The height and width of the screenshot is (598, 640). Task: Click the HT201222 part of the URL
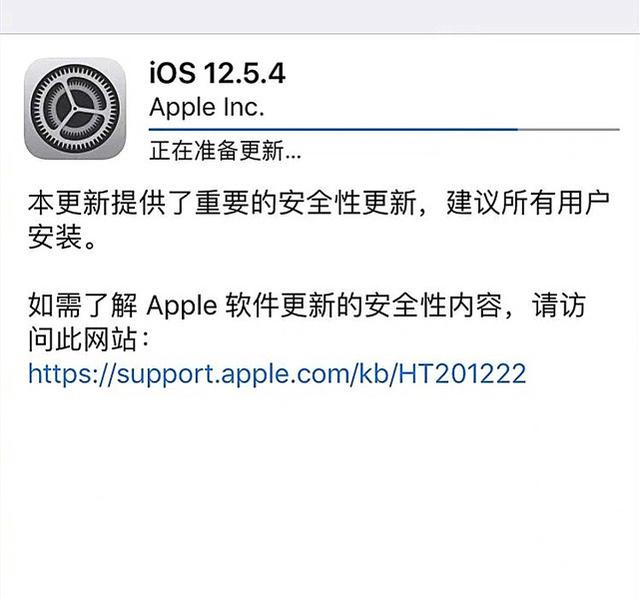coord(462,373)
